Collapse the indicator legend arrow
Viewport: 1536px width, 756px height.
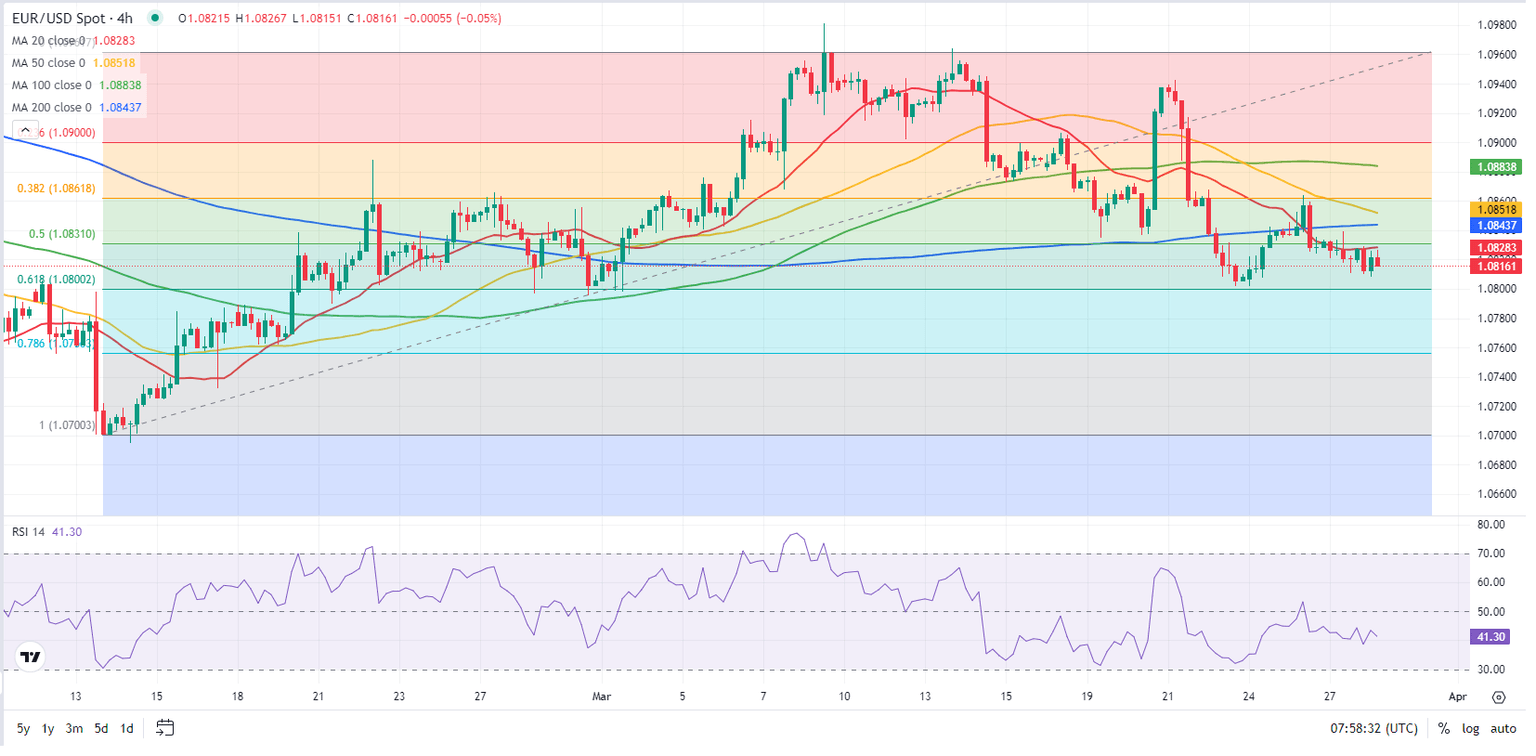point(25,129)
